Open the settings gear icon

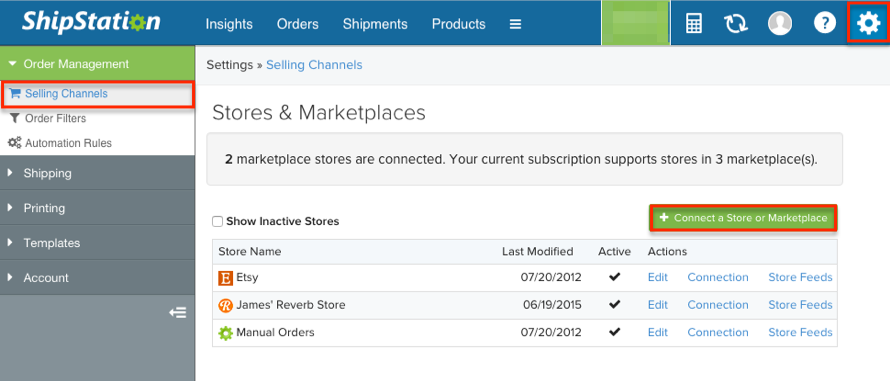click(868, 23)
